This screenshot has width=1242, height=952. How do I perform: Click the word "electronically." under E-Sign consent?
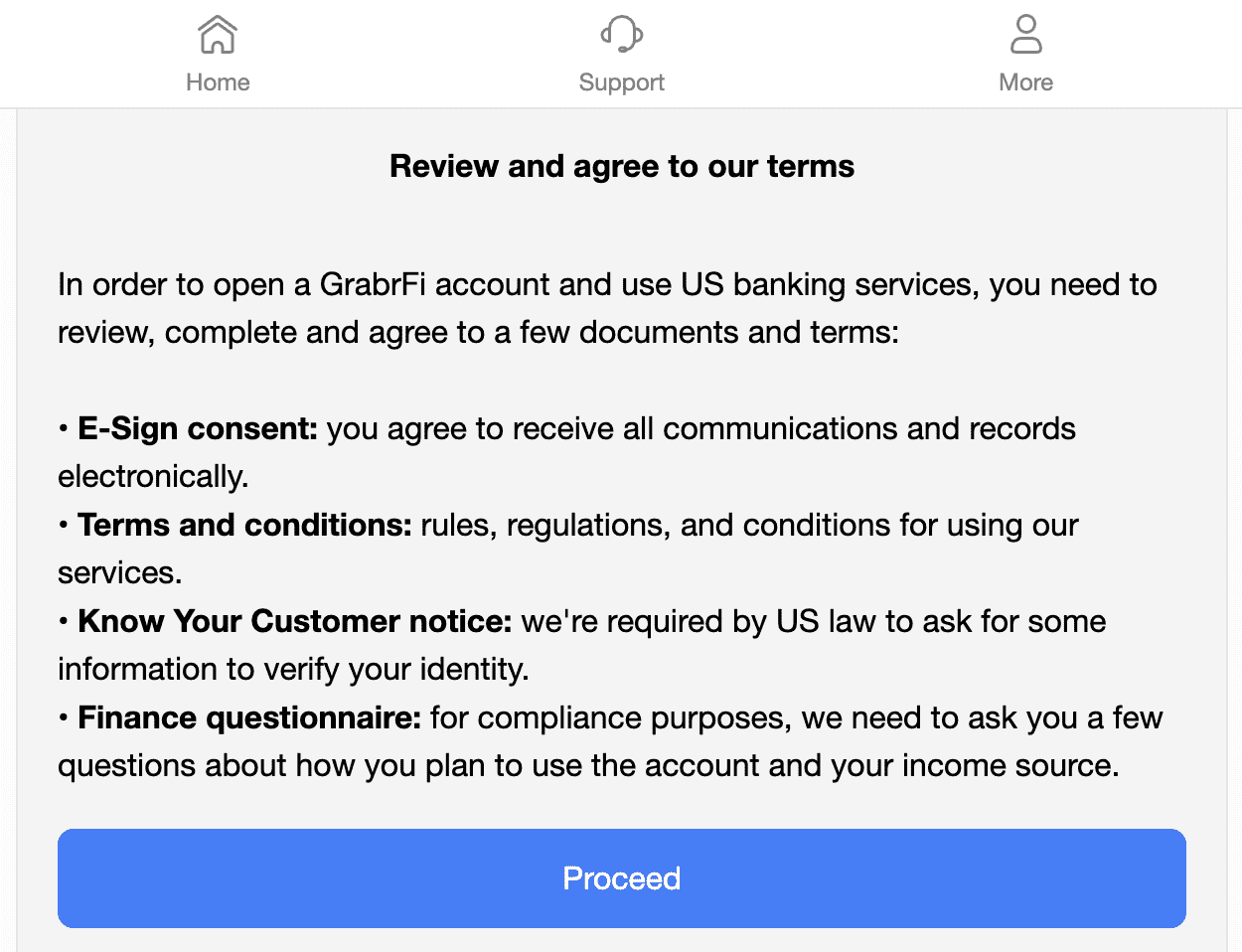(153, 477)
